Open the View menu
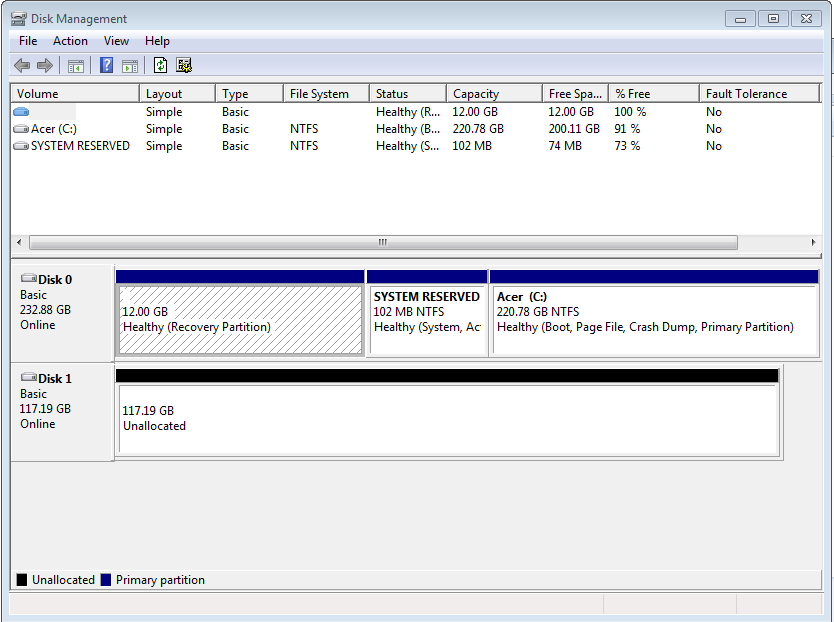 [116, 41]
